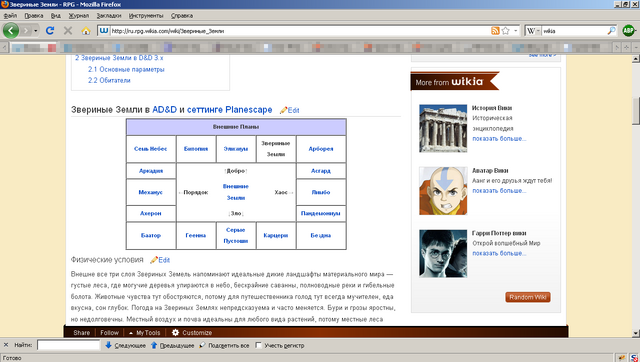Open Семь Небес in the planes table
Screen dimensions: 640x362
151,149
